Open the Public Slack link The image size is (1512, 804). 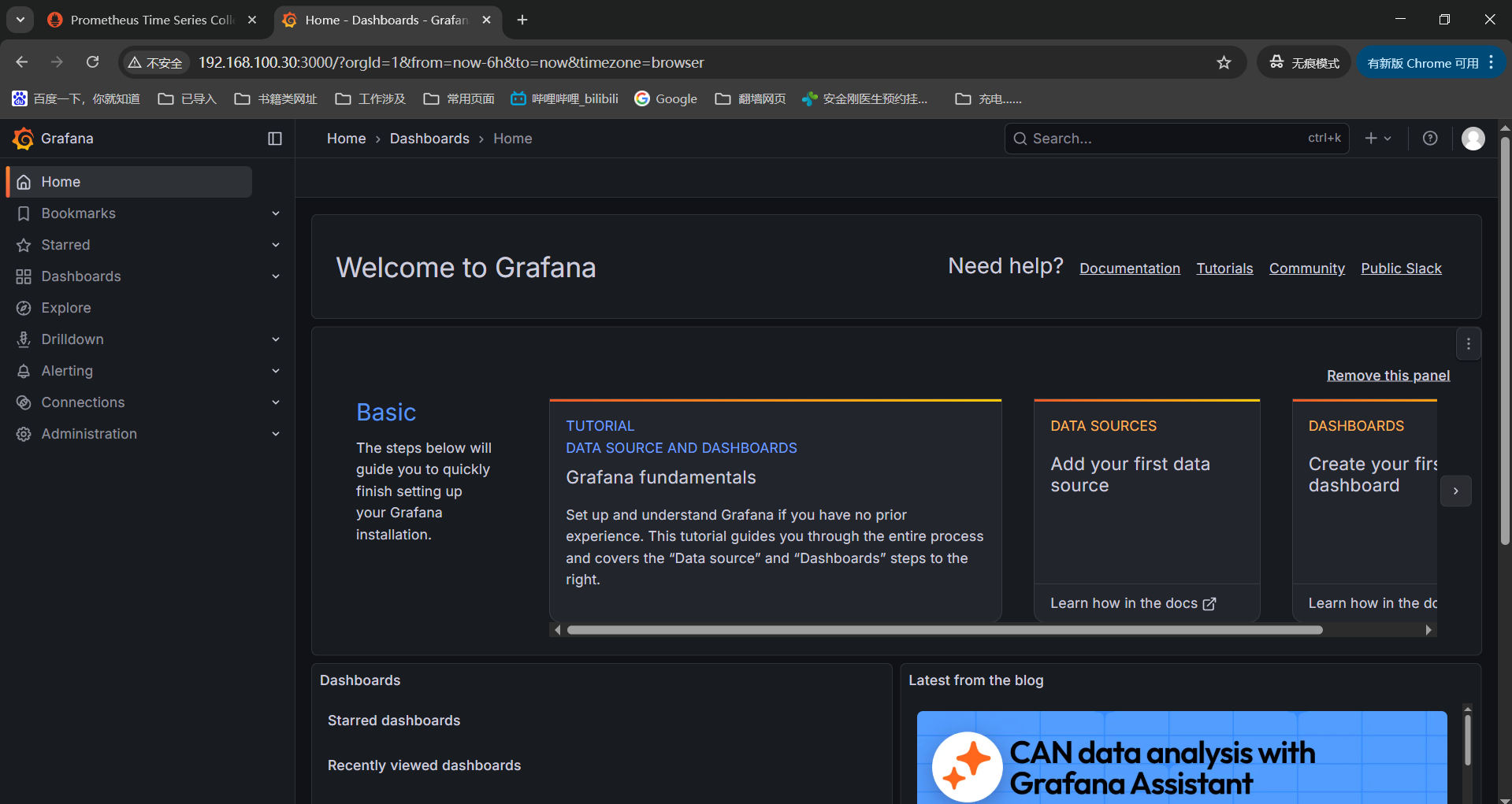tap(1401, 269)
